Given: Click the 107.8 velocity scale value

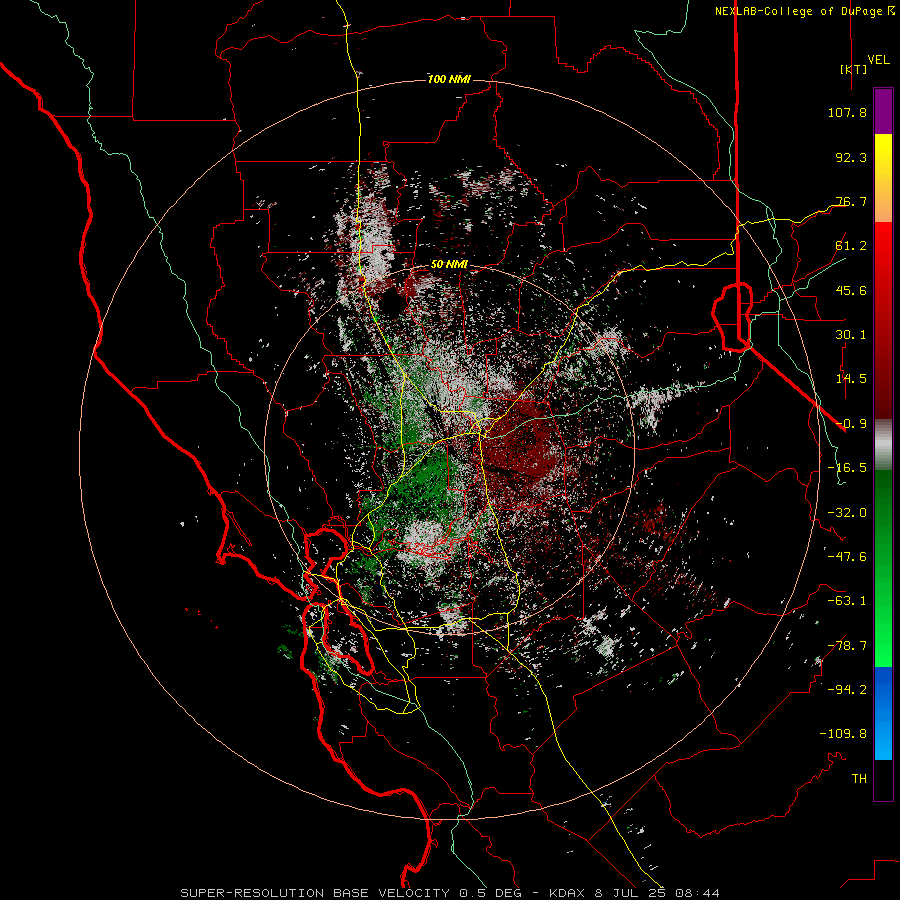Looking at the screenshot, I should click(847, 112).
